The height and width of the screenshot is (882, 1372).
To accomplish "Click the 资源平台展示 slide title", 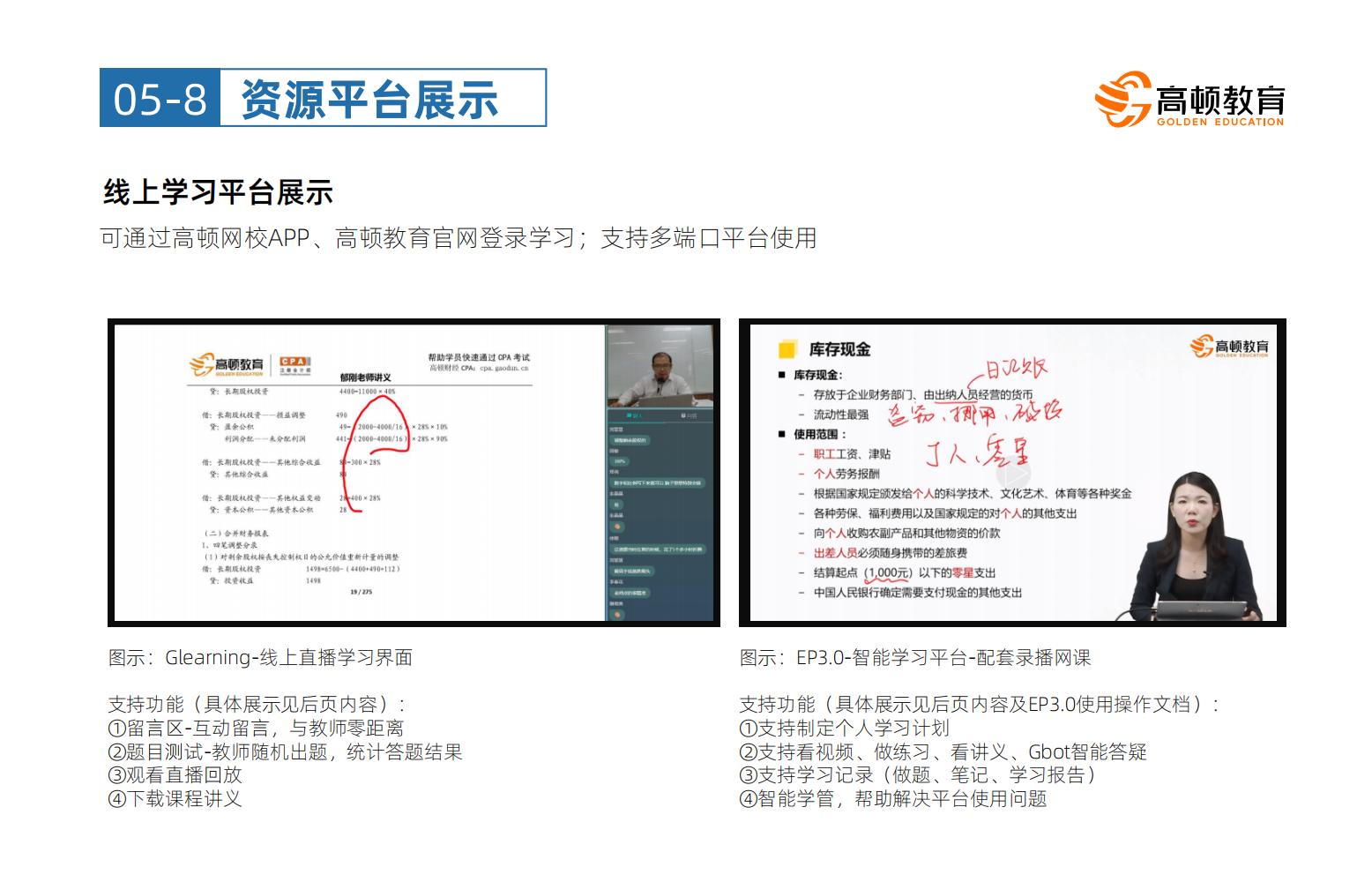I will point(370,99).
